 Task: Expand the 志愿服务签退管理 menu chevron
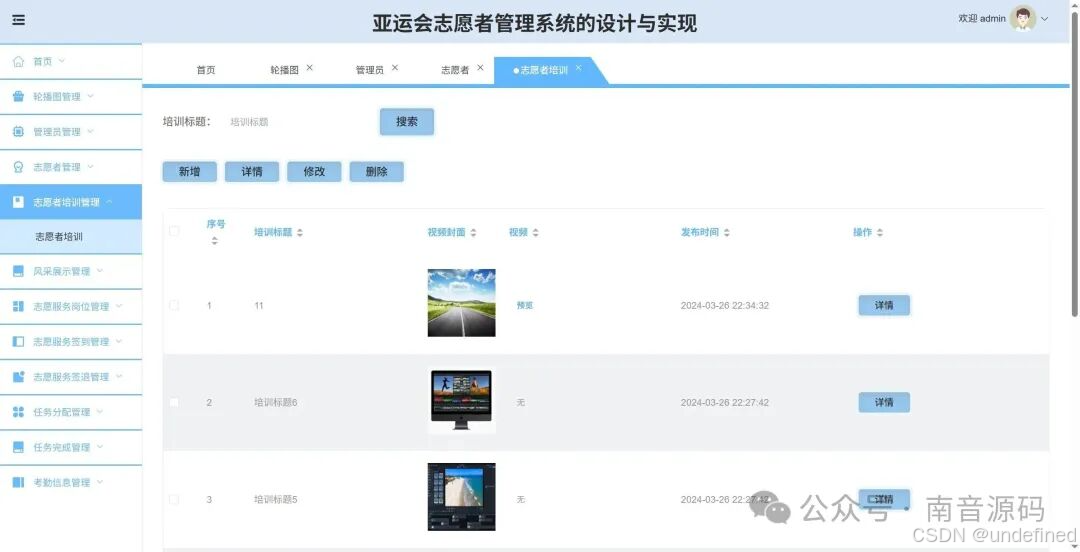tap(119, 376)
